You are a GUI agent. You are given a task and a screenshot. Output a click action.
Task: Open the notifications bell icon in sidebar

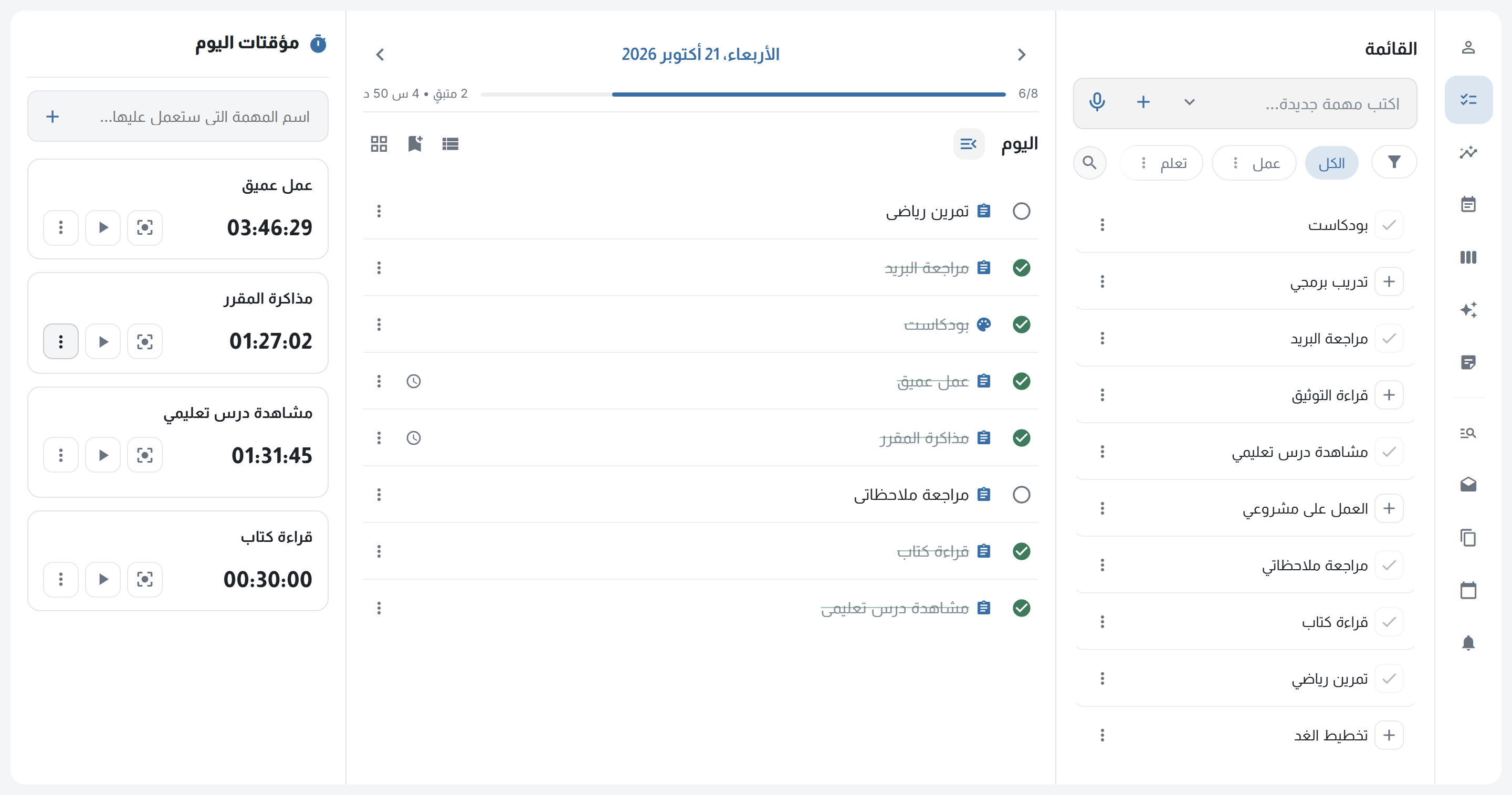pyautogui.click(x=1468, y=643)
